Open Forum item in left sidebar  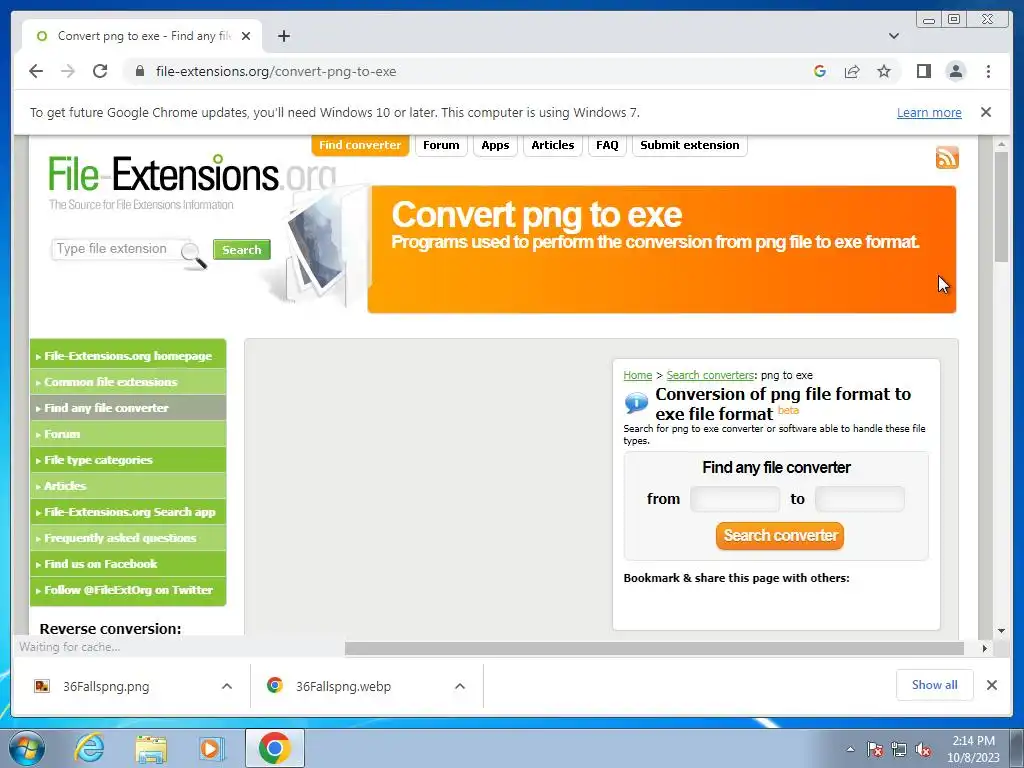(x=128, y=434)
